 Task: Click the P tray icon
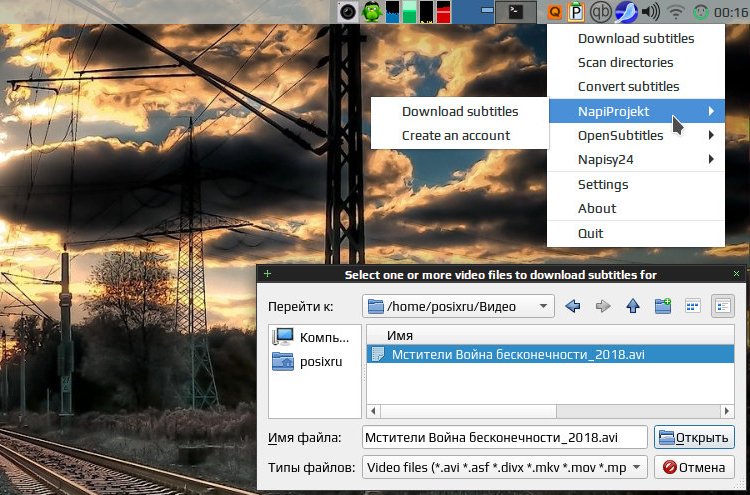(x=576, y=12)
